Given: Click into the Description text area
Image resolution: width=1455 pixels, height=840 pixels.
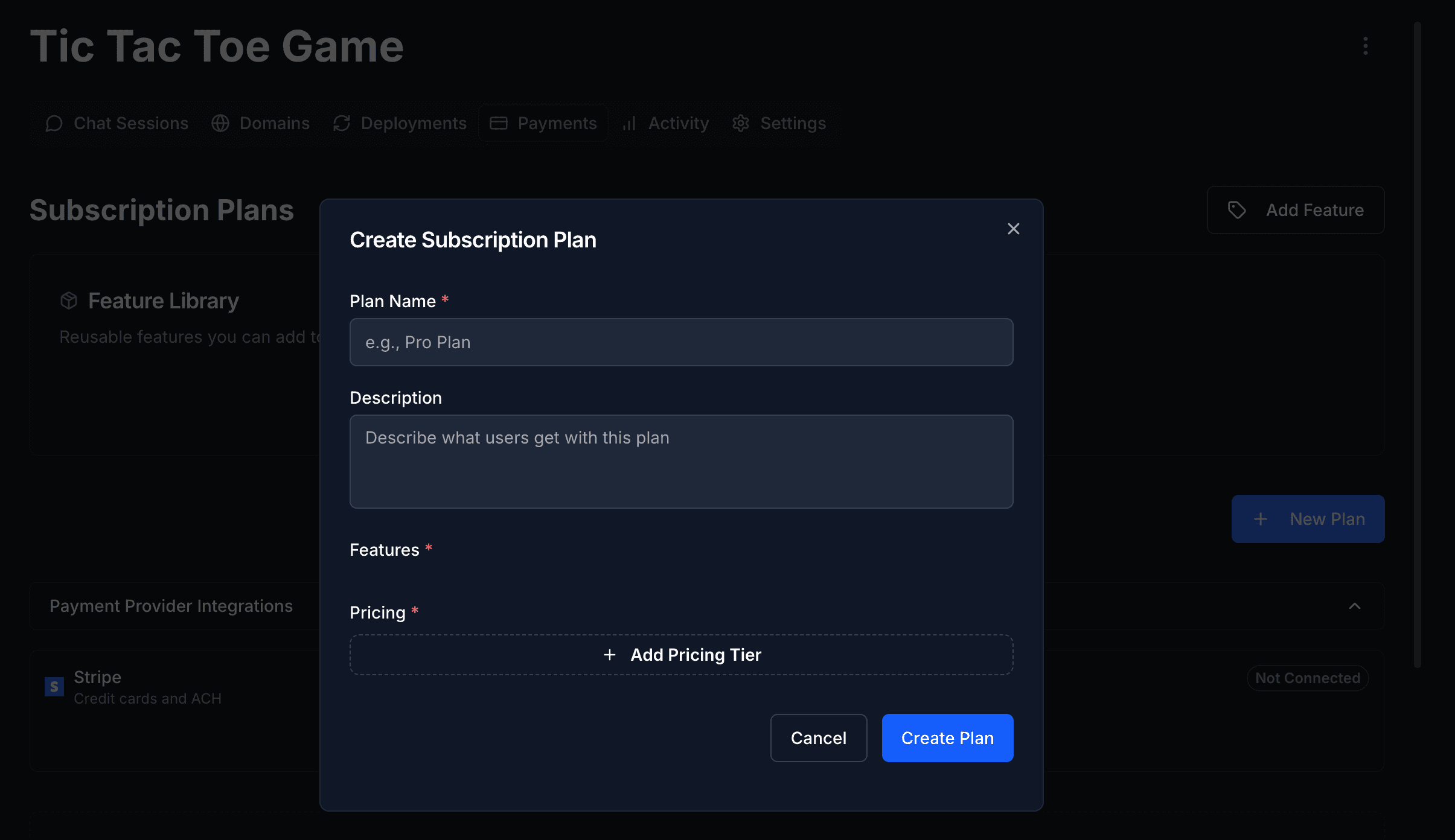Looking at the screenshot, I should tap(681, 462).
